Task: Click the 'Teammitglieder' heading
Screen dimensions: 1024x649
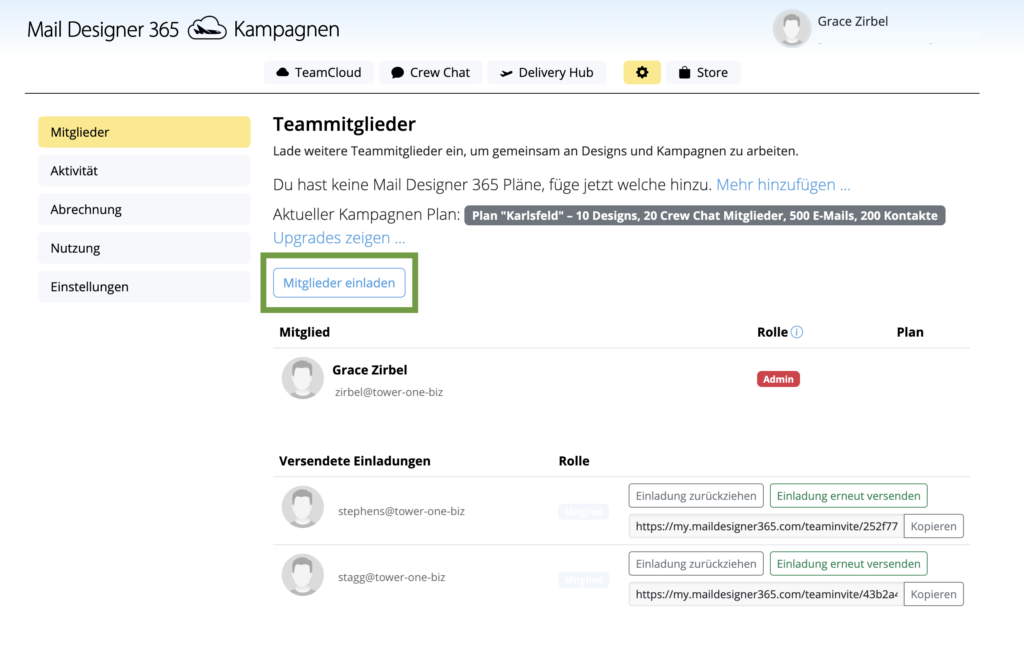Action: pos(344,124)
